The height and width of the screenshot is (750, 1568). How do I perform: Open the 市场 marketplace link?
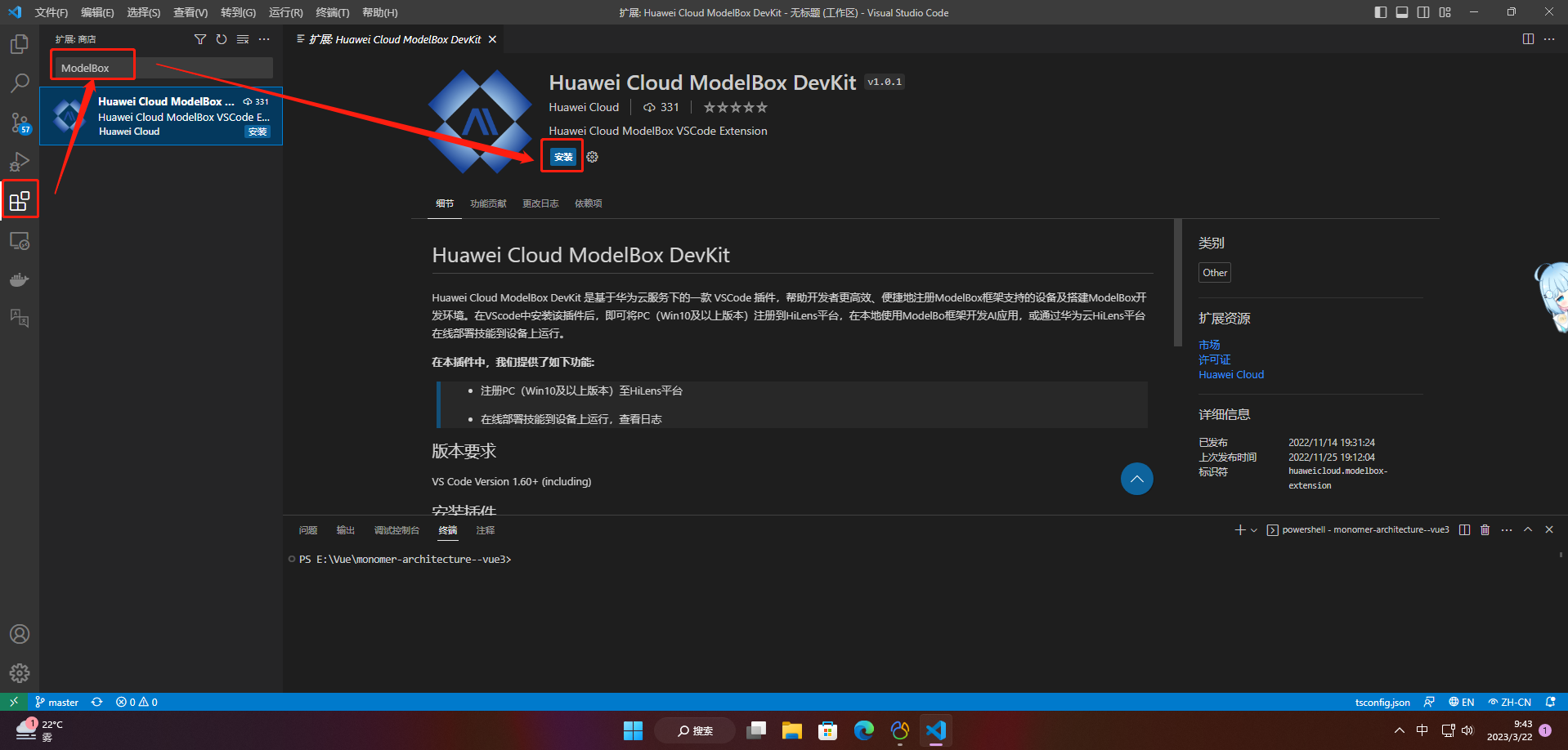pyautogui.click(x=1209, y=345)
